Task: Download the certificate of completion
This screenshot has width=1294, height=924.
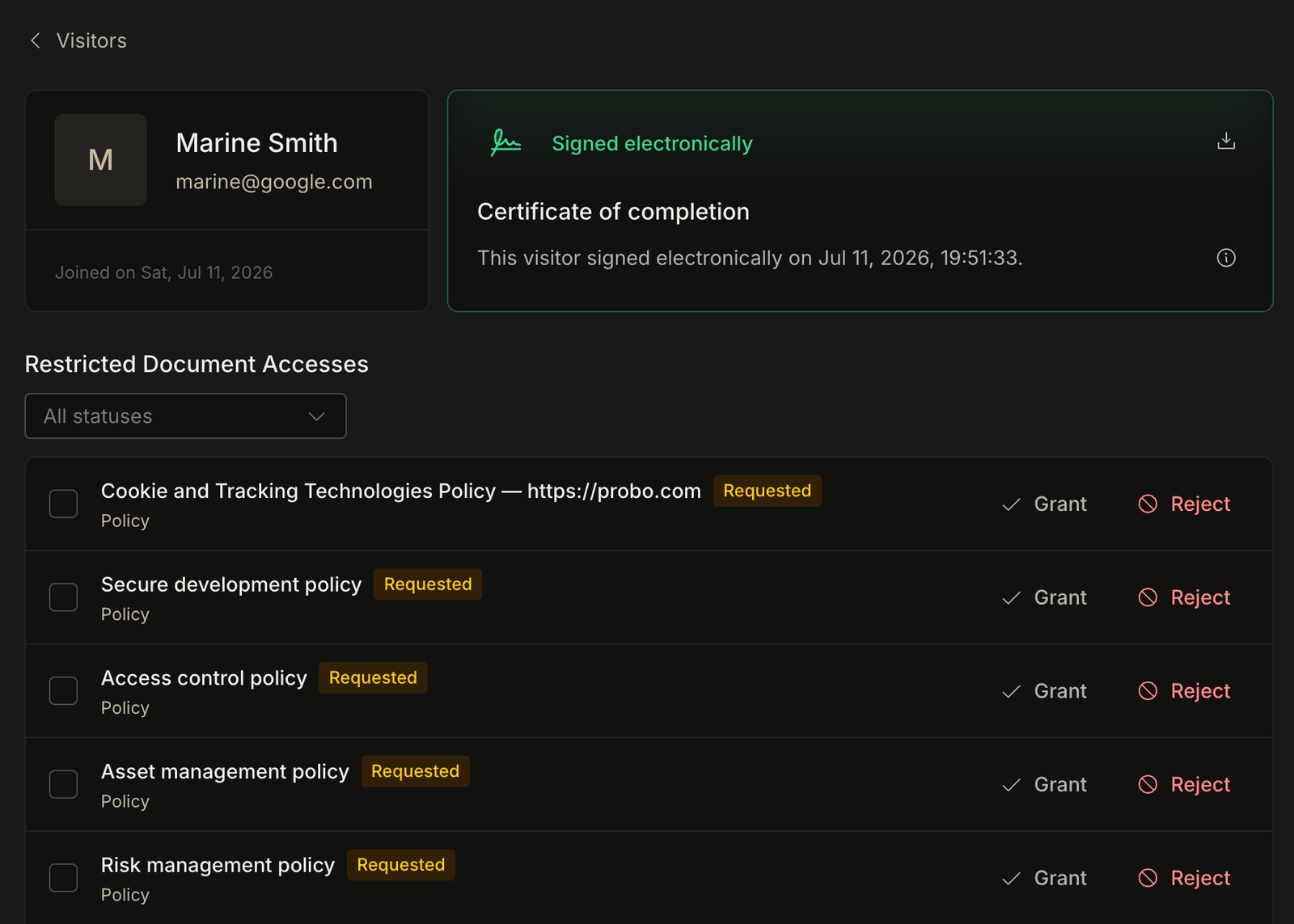Action: pos(1226,141)
